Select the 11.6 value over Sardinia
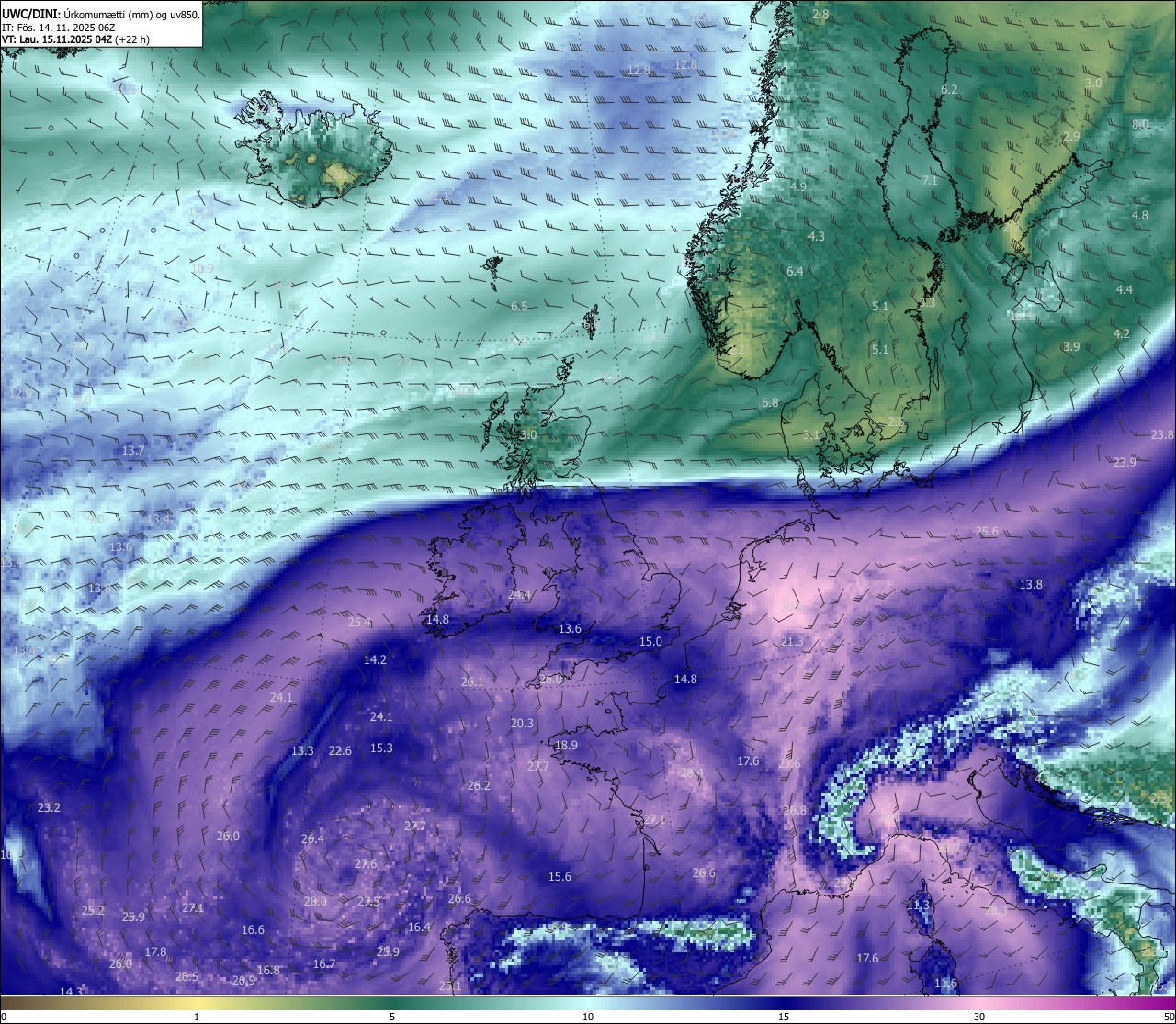This screenshot has height=1024, width=1176. point(945,984)
